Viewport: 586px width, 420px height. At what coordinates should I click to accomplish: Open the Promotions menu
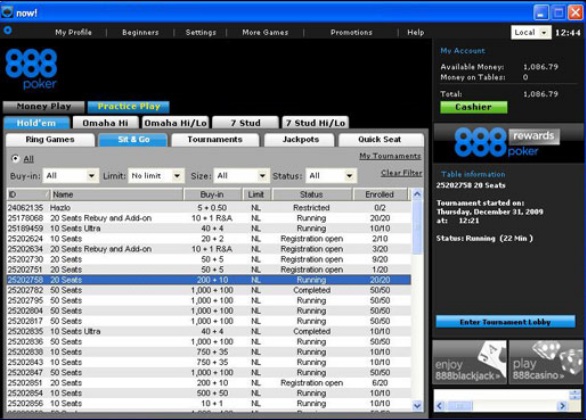[x=351, y=33]
